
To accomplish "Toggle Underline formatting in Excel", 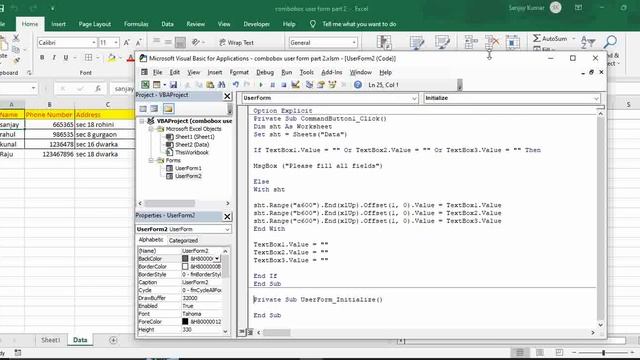I will click(66, 58).
